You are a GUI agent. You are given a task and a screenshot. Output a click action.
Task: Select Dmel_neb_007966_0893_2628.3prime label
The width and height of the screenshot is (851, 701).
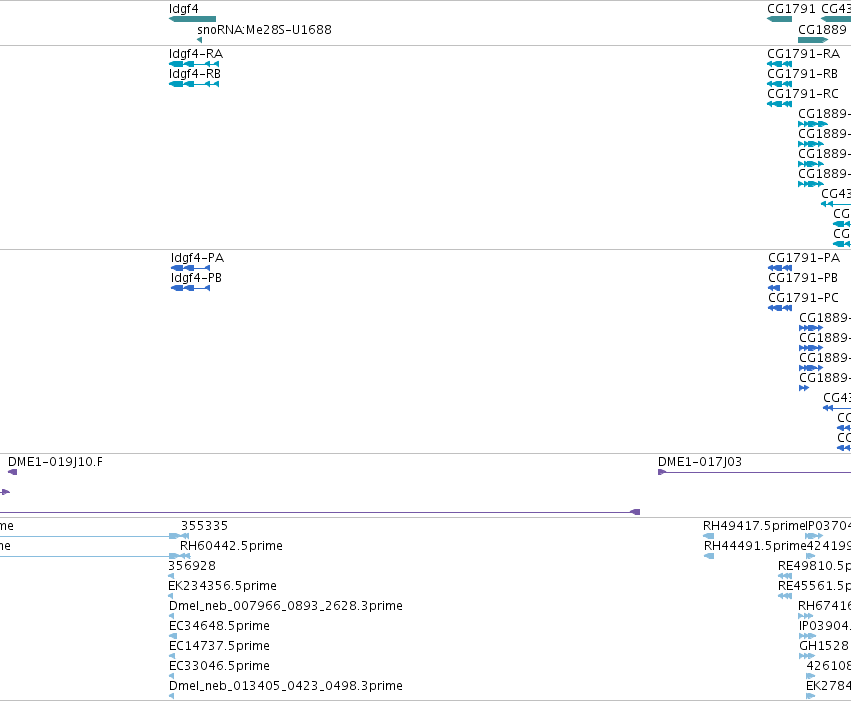coord(286,606)
